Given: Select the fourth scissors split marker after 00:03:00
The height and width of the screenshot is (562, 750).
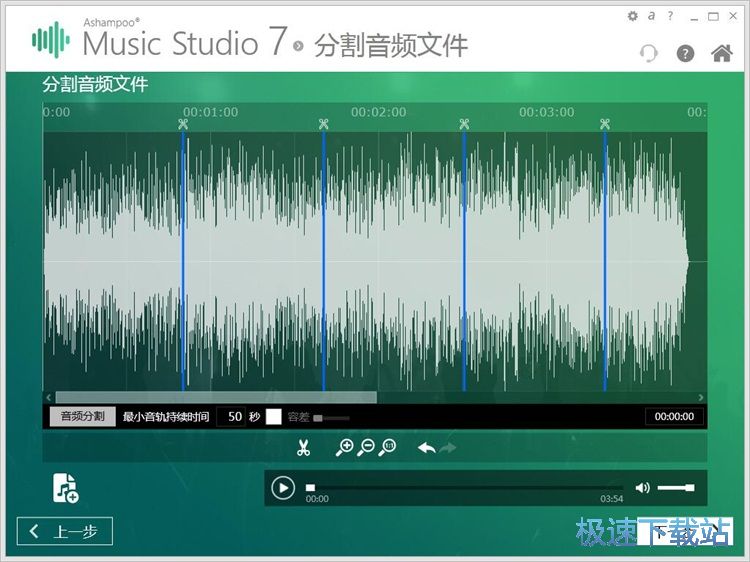Looking at the screenshot, I should click(605, 124).
